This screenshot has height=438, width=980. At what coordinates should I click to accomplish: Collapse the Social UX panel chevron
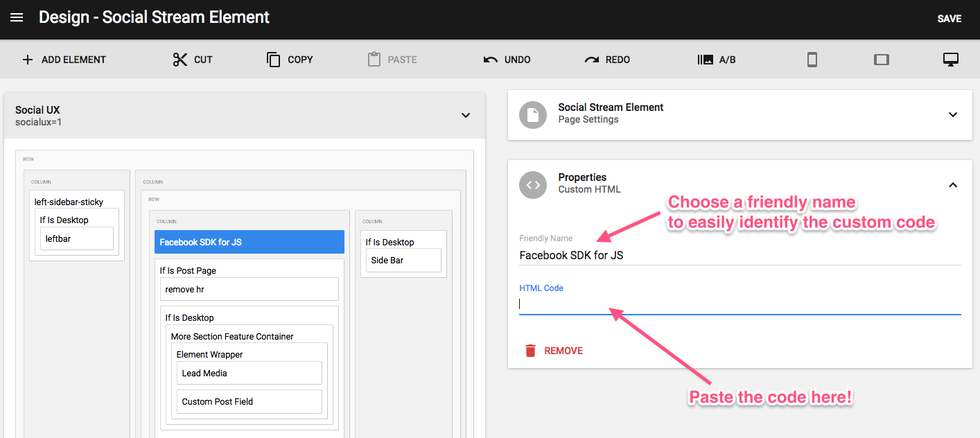[465, 115]
